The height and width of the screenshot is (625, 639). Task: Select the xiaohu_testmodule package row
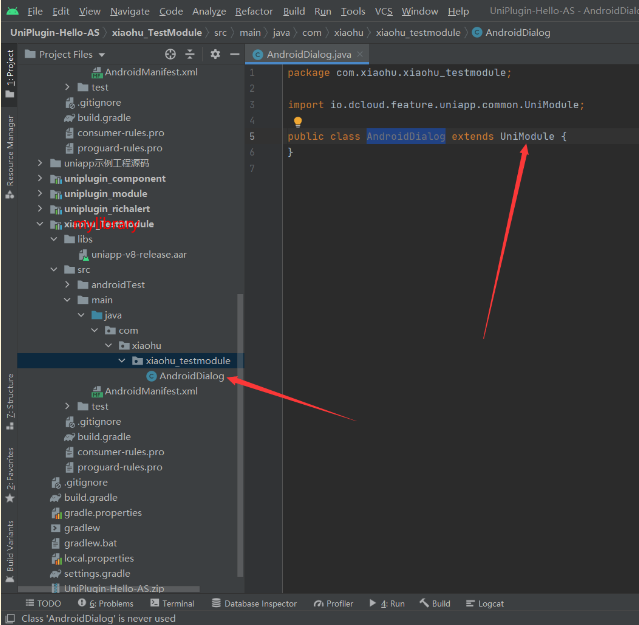coord(130,361)
